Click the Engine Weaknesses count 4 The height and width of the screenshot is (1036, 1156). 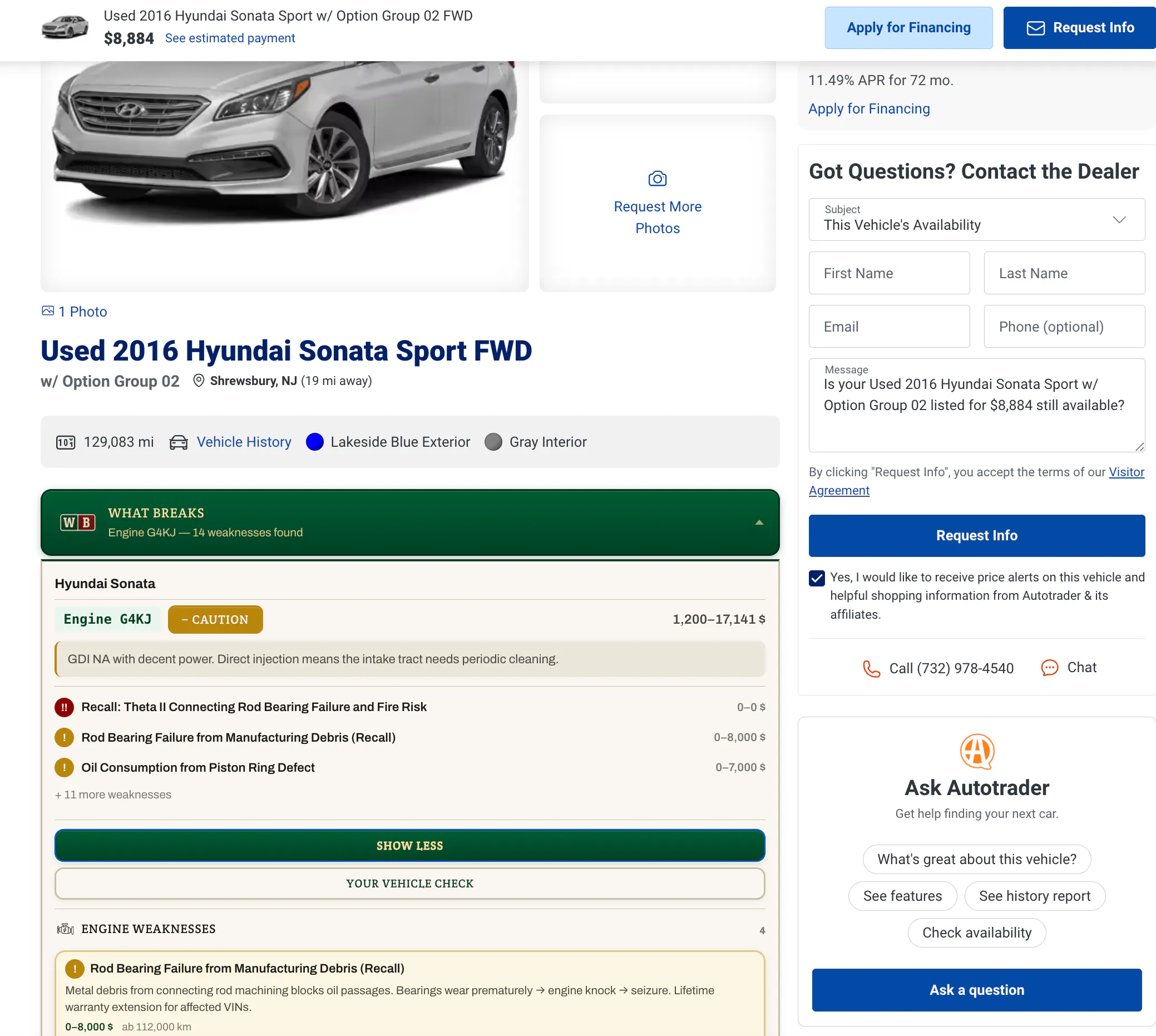click(762, 931)
